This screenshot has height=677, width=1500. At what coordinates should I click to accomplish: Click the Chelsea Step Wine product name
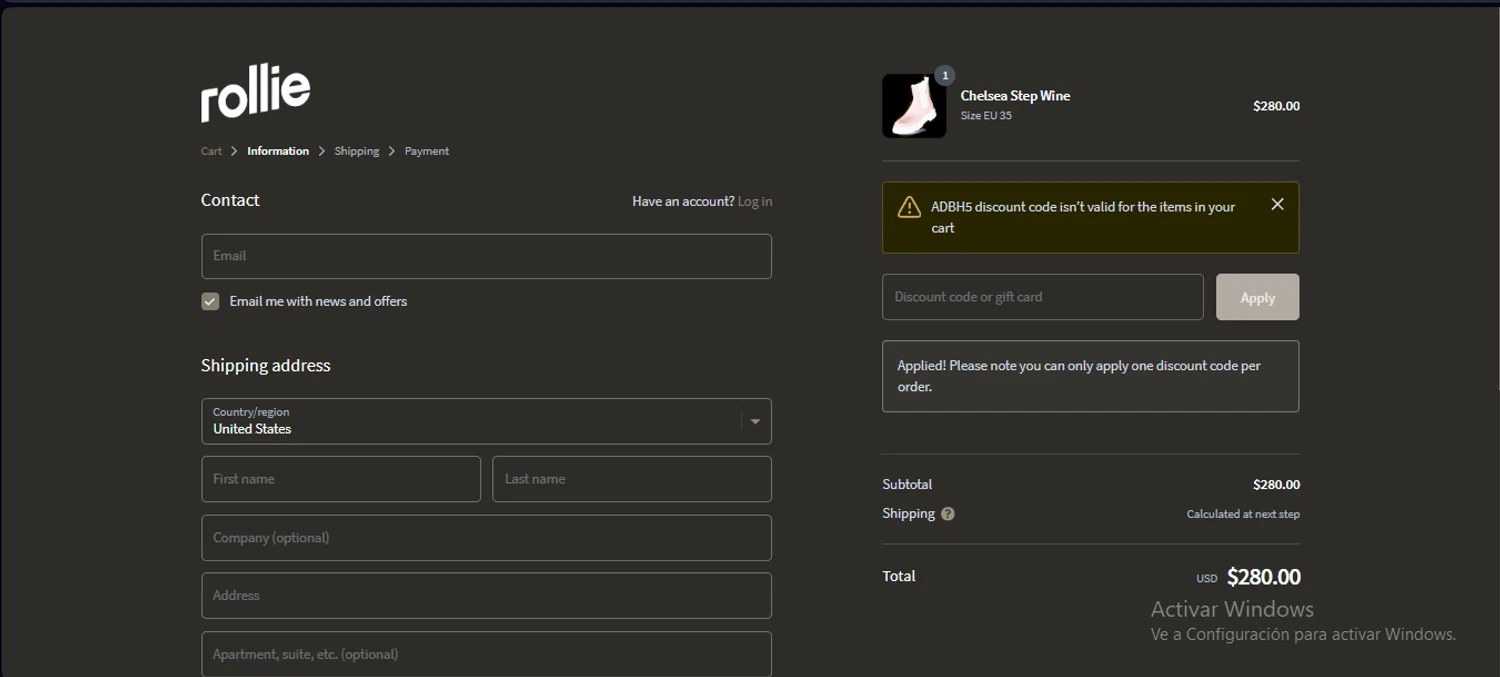tap(1015, 96)
